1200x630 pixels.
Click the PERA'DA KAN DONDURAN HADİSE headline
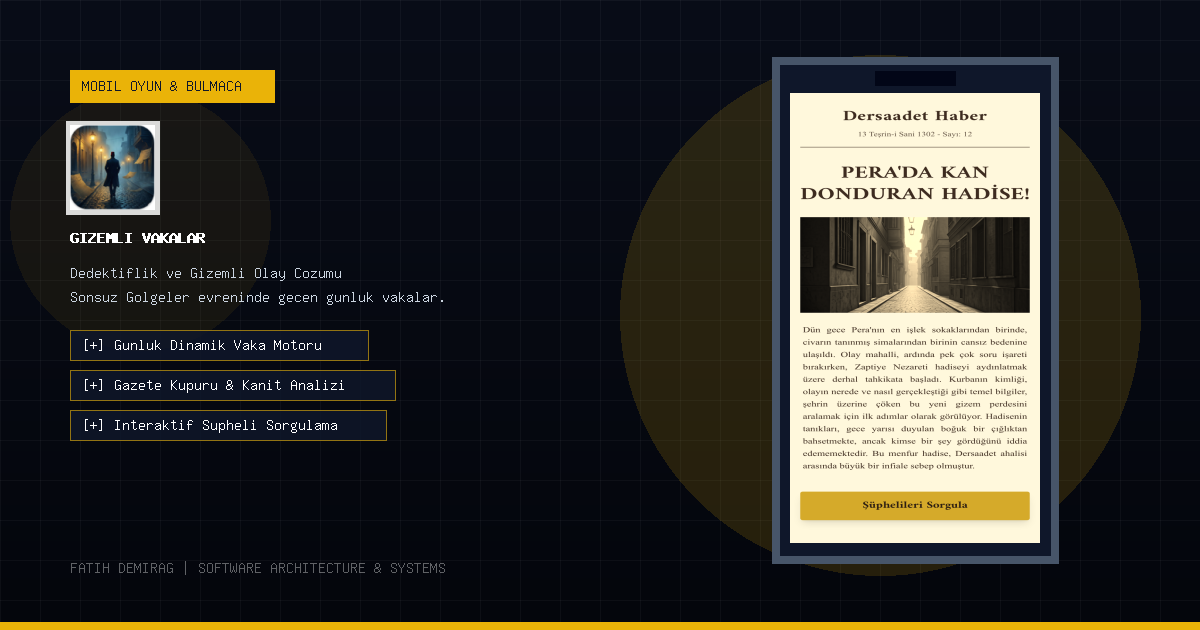pyautogui.click(x=914, y=182)
